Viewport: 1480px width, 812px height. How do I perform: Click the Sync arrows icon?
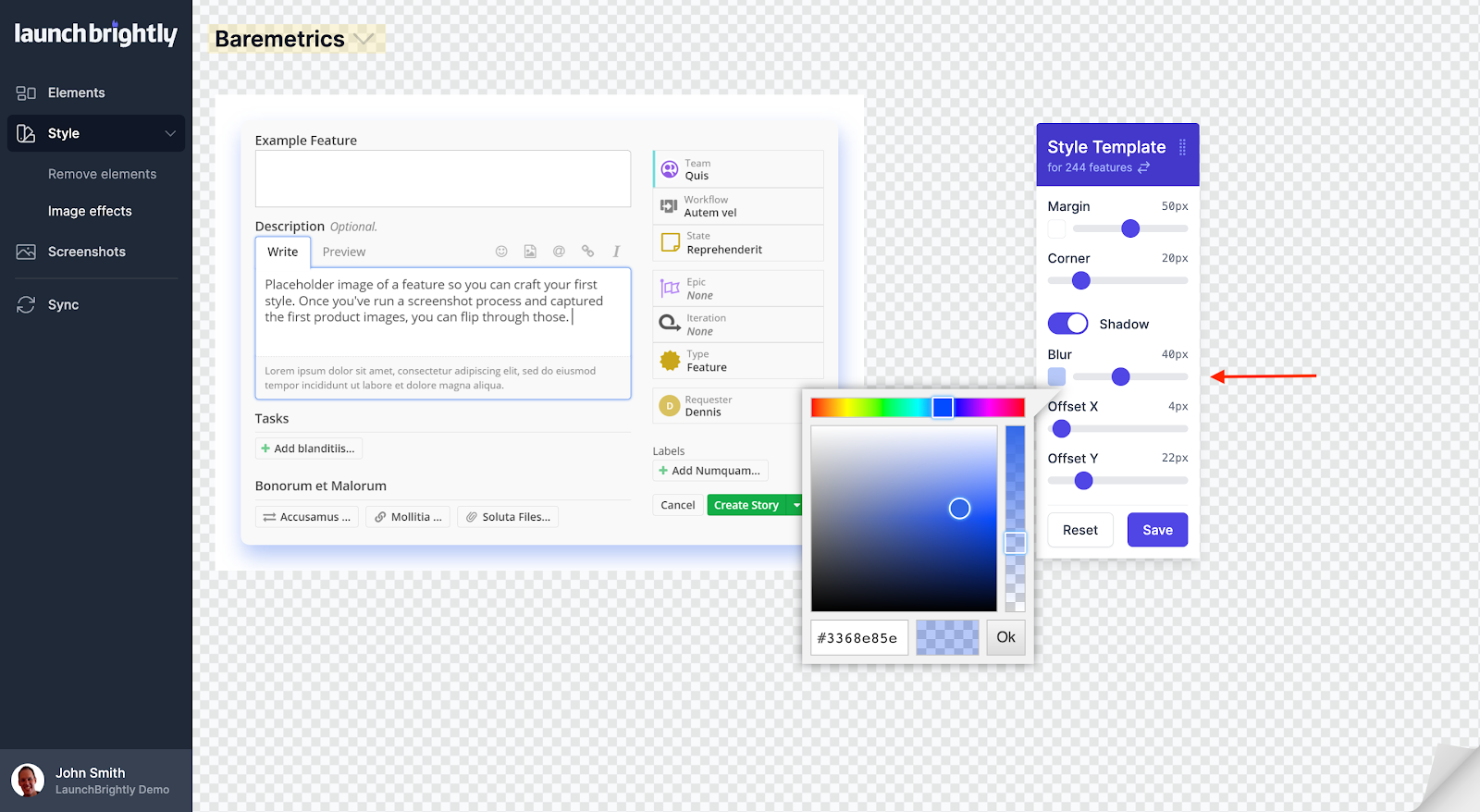click(26, 305)
